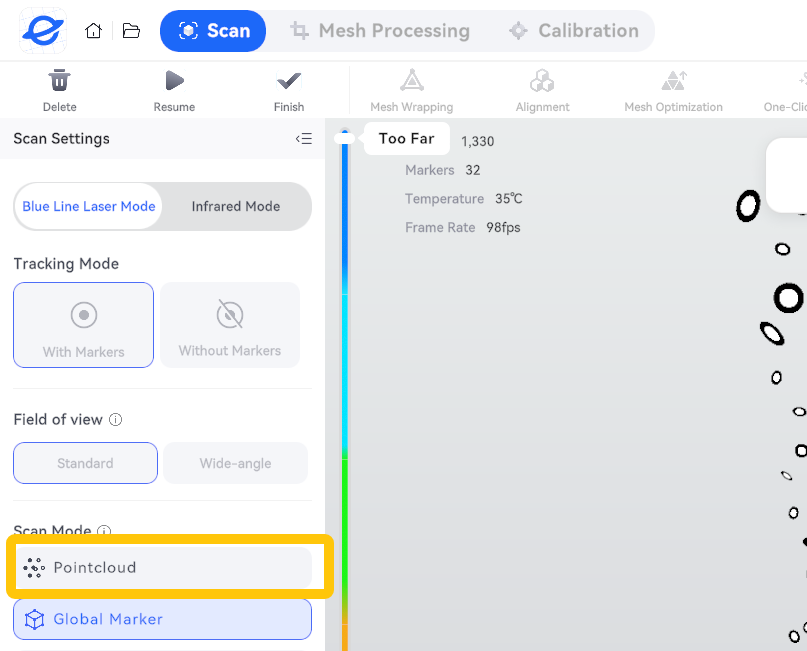Finish the scan
The width and height of the screenshot is (807, 651).
click(289, 91)
